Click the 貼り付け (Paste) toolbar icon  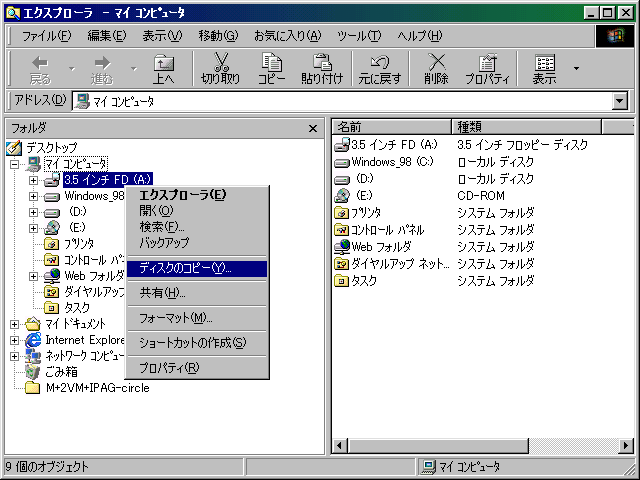click(x=322, y=62)
